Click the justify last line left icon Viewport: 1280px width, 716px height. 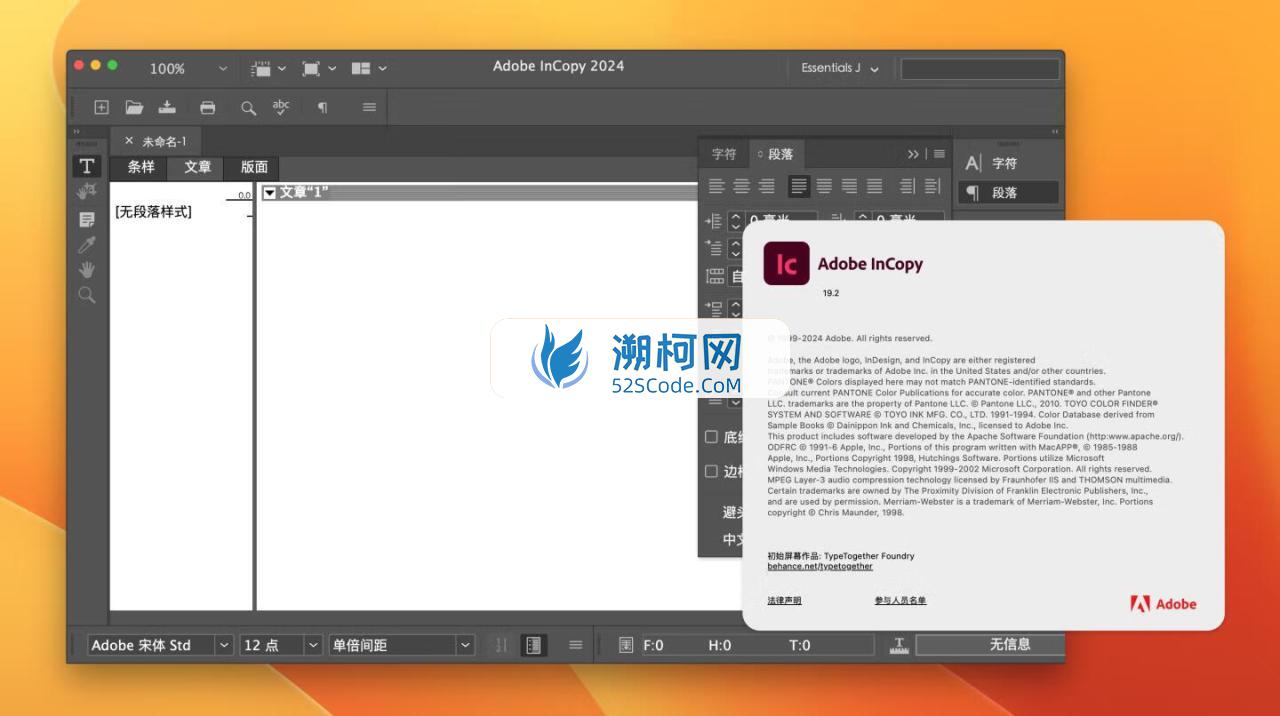(799, 186)
